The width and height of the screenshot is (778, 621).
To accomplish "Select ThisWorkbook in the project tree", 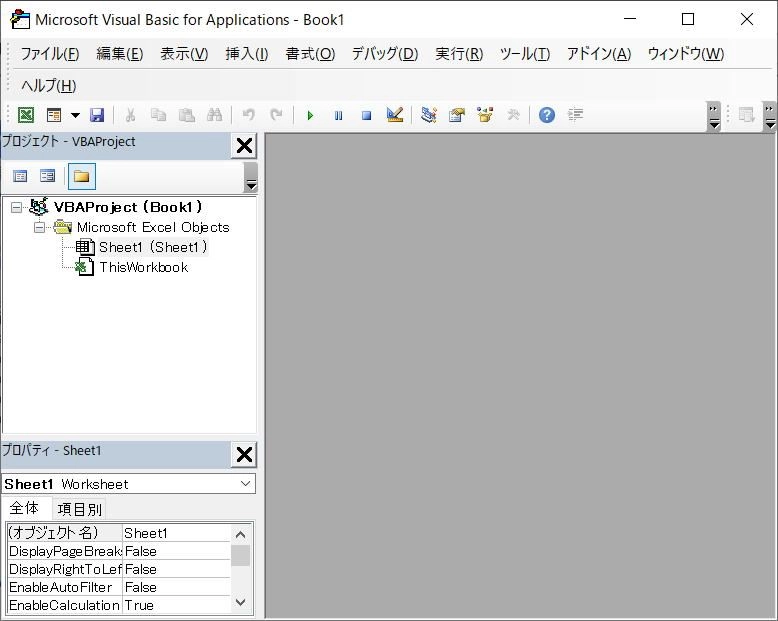I will pyautogui.click(x=144, y=267).
